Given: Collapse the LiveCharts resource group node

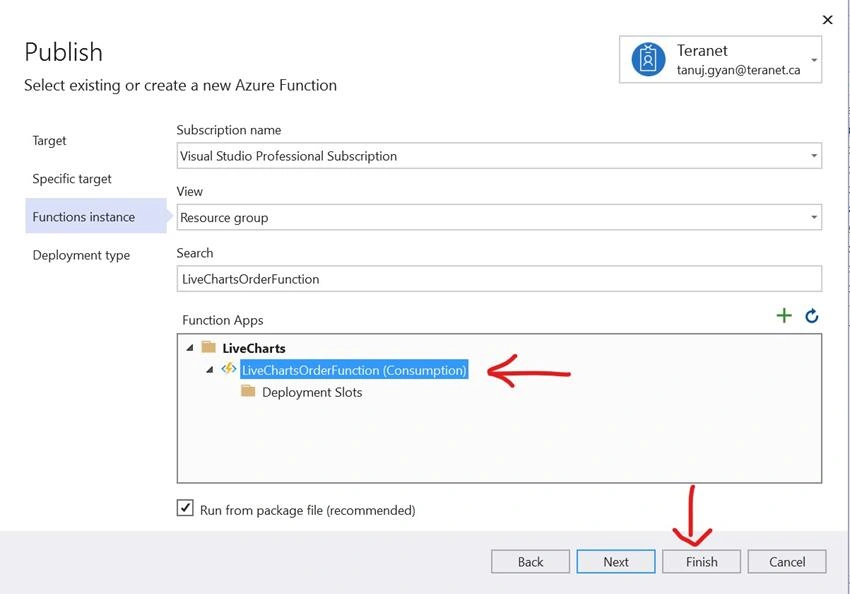Looking at the screenshot, I should point(190,347).
